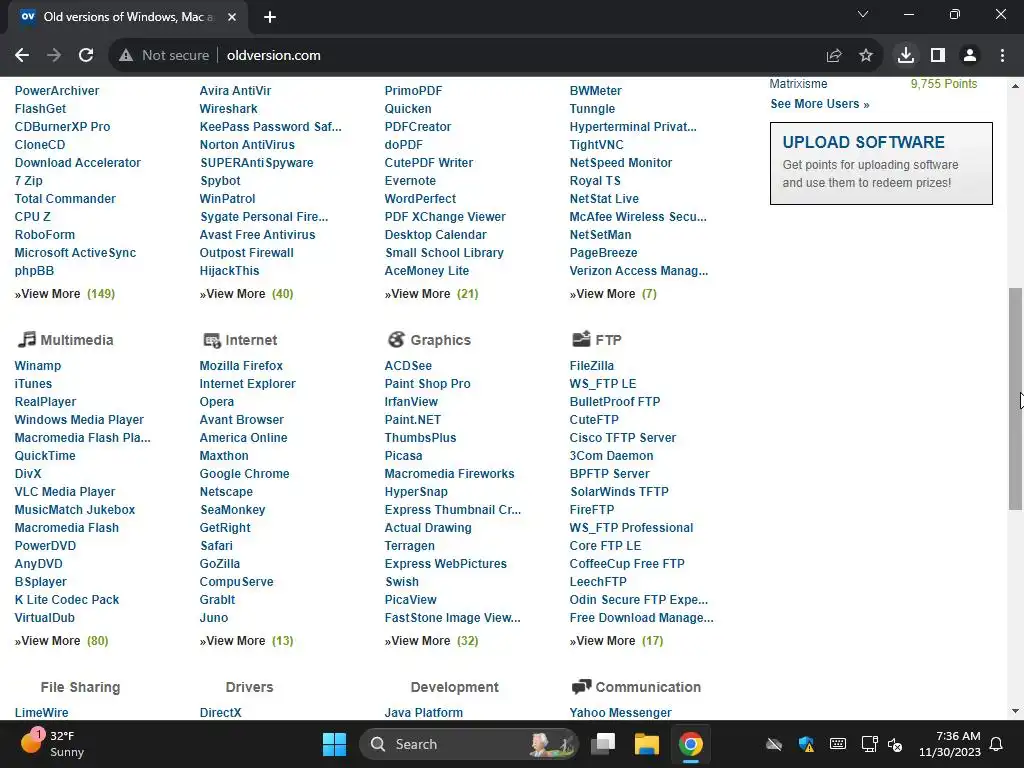Click the scrollbar up arrow

pyautogui.click(x=1015, y=86)
